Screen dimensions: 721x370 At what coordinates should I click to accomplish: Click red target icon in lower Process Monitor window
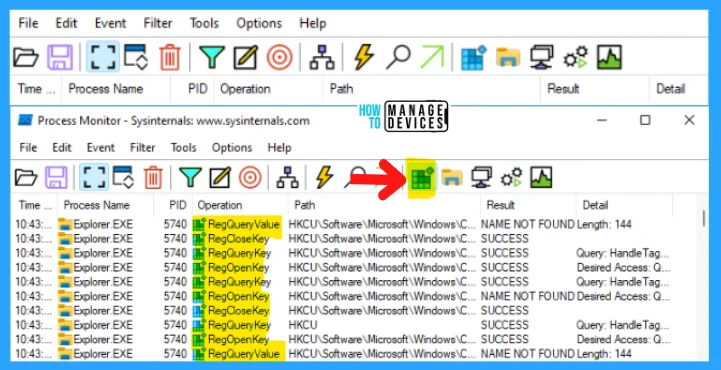point(250,177)
